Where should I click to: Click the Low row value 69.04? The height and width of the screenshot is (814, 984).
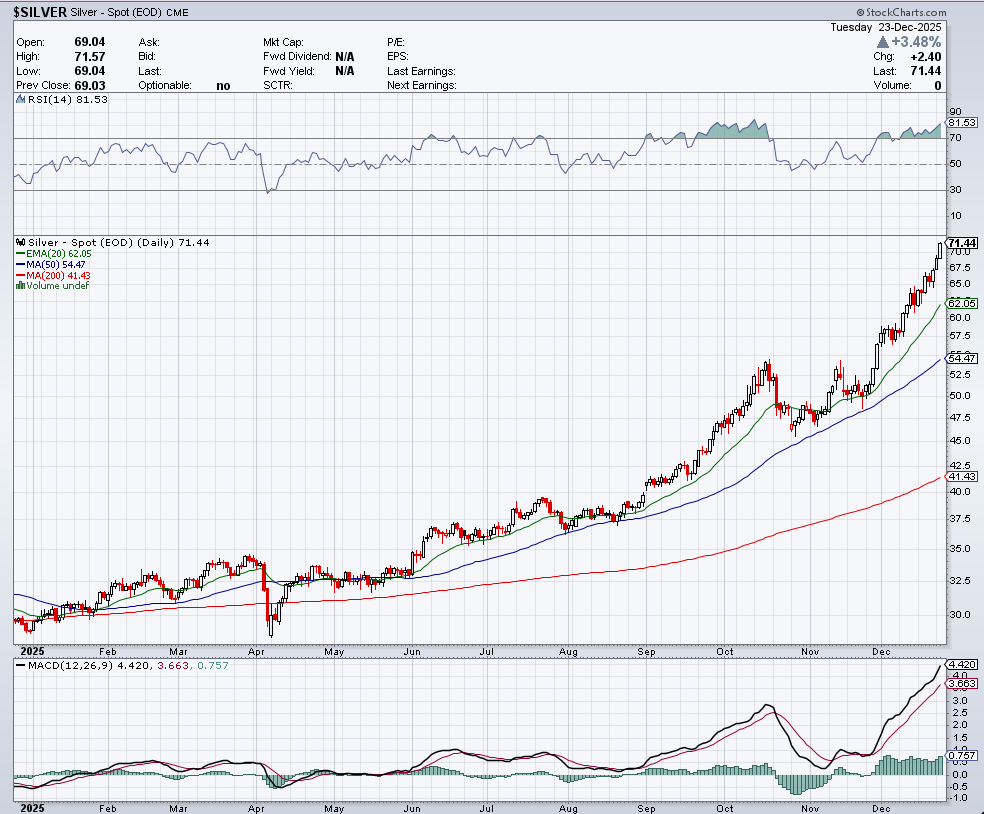point(90,71)
